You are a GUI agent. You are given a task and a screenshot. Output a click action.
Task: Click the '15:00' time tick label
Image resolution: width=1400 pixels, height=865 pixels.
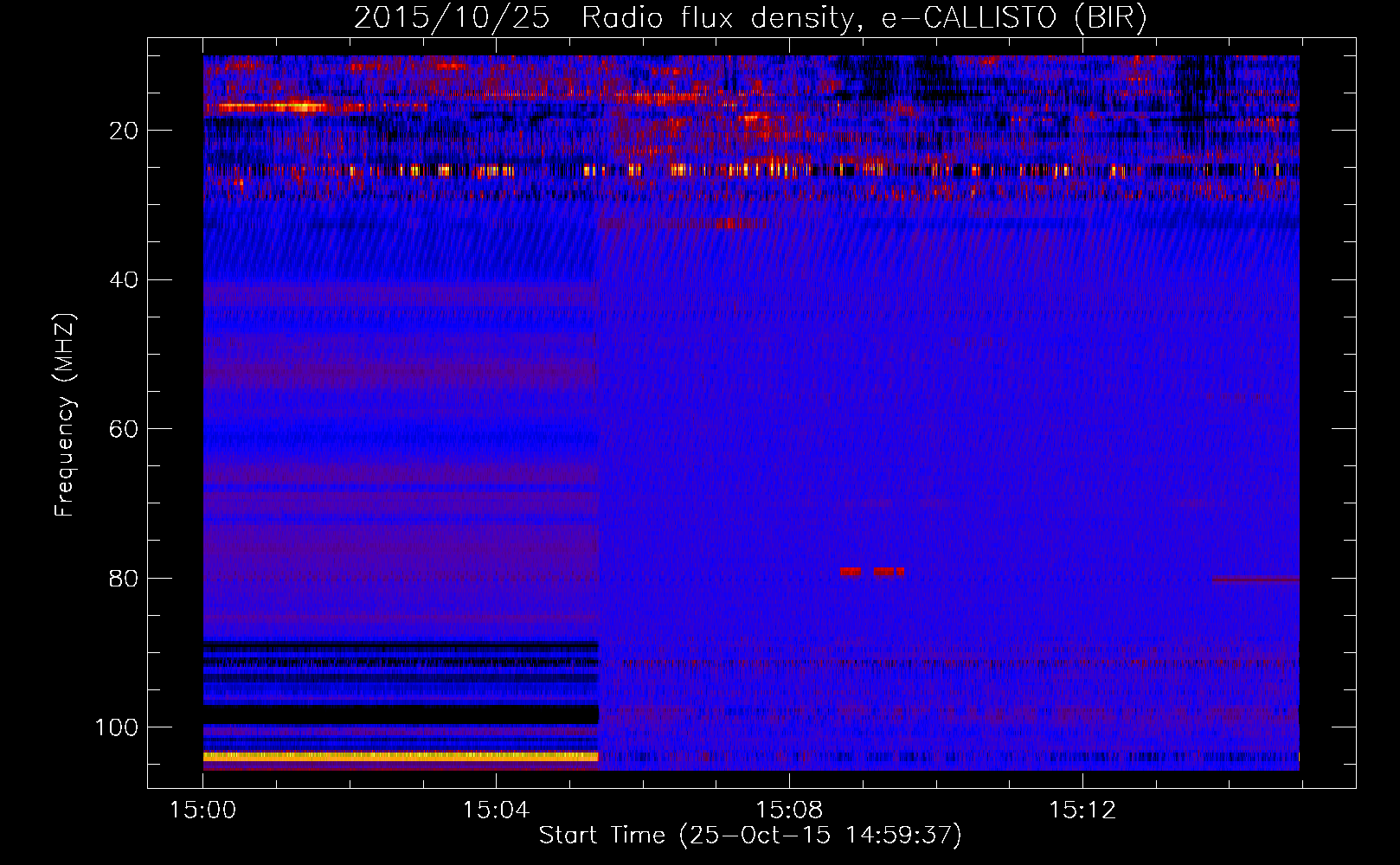[x=203, y=811]
